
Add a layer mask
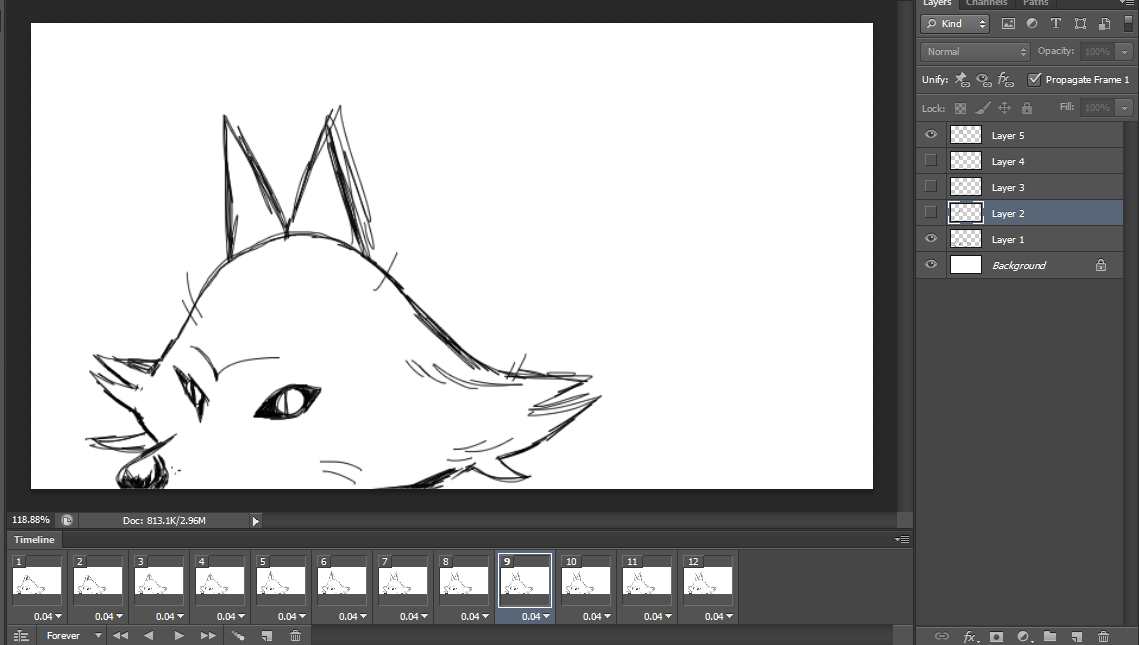tap(997, 636)
